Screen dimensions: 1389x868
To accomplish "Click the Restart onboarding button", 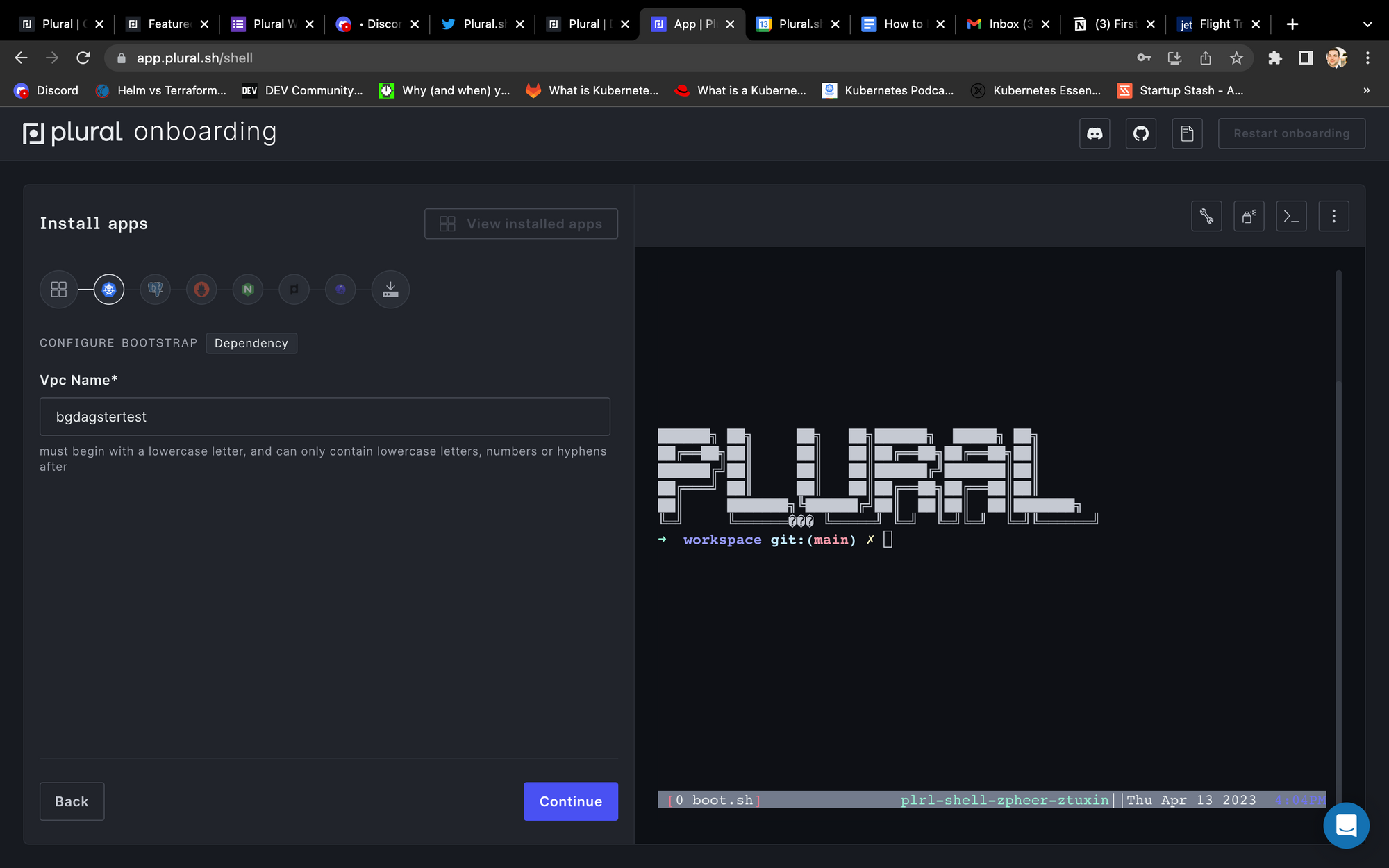I will click(x=1292, y=133).
